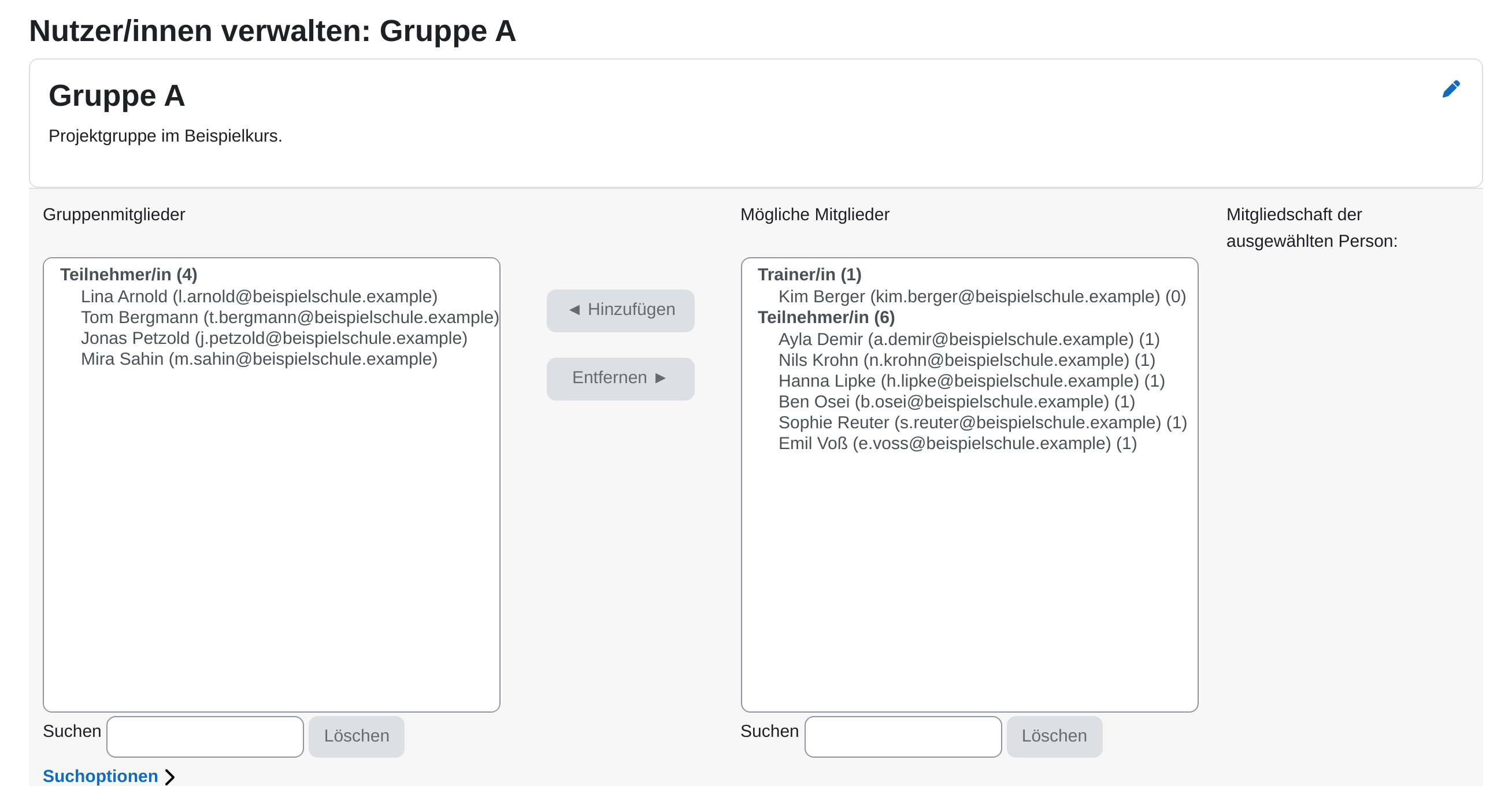Click Löschen under Gruppenmitglieder list
1512x786 pixels.
click(x=356, y=736)
